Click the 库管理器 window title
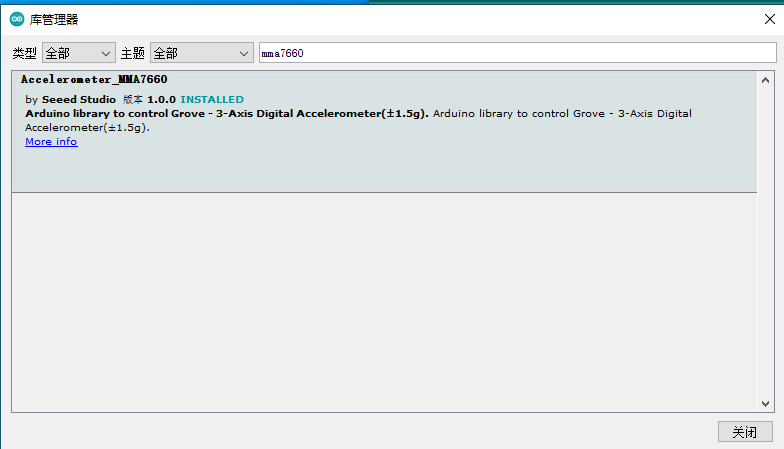 pos(54,20)
